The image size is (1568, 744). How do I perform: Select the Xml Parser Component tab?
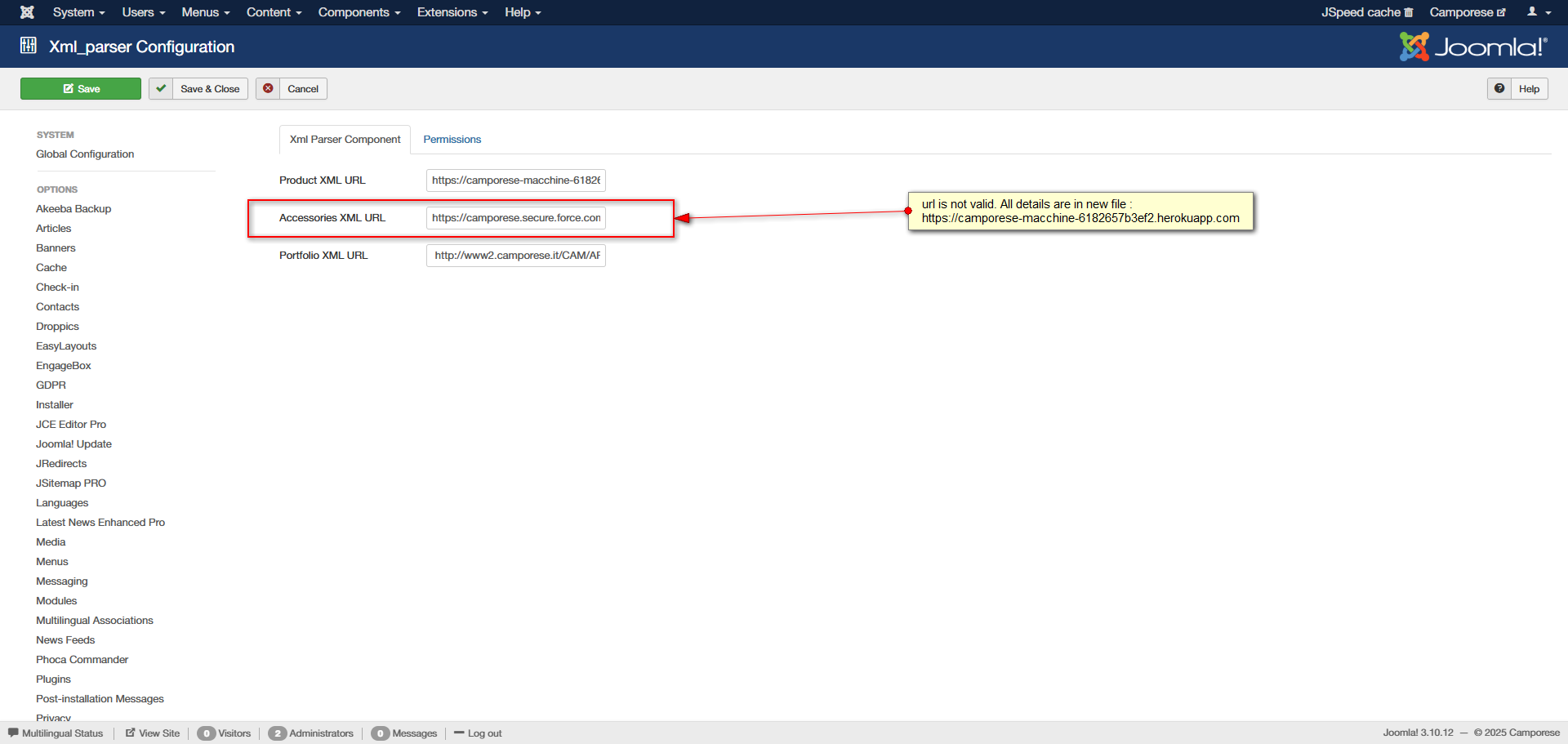(x=345, y=140)
